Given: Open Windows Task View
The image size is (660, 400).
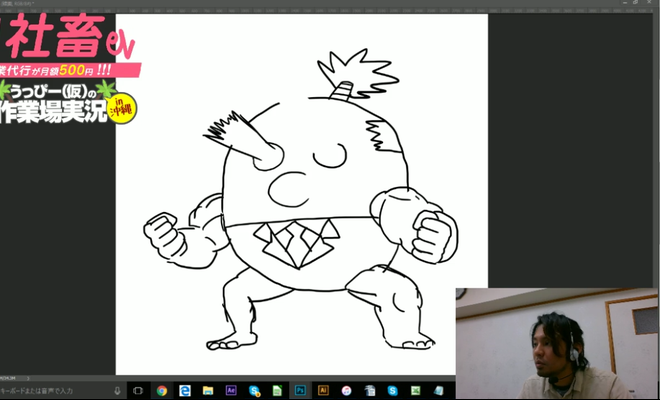Looking at the screenshot, I should click(x=138, y=390).
